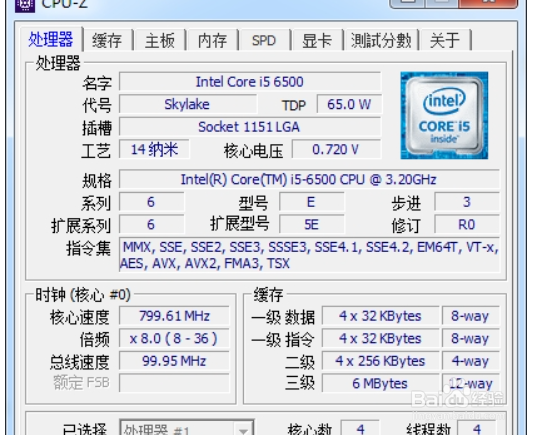
Task: Click the multiplier value x 8.0 (8 - 36)
Action: (x=174, y=338)
